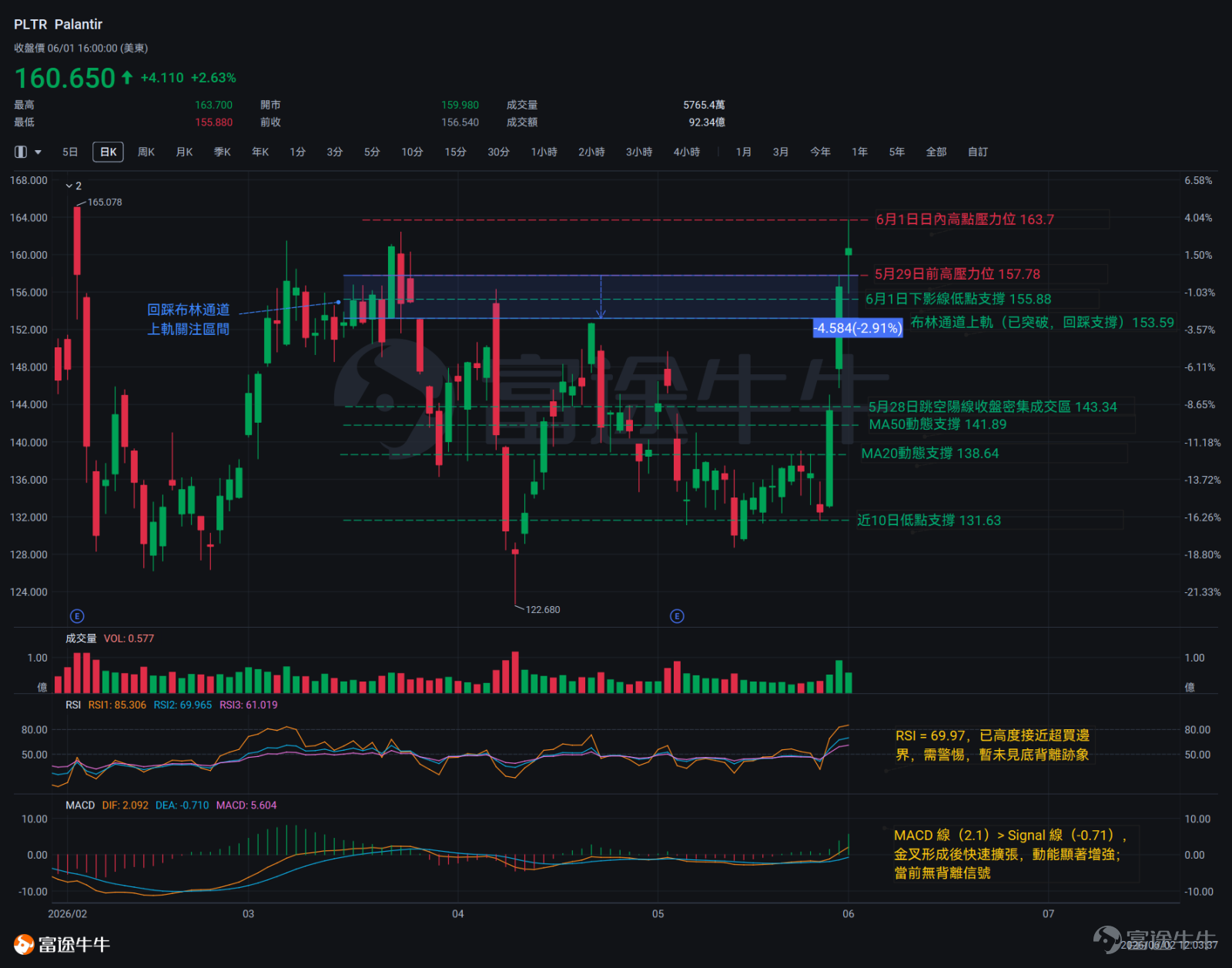Select the 布林通道上軌 153.59 annotation

pyautogui.click(x=1043, y=323)
